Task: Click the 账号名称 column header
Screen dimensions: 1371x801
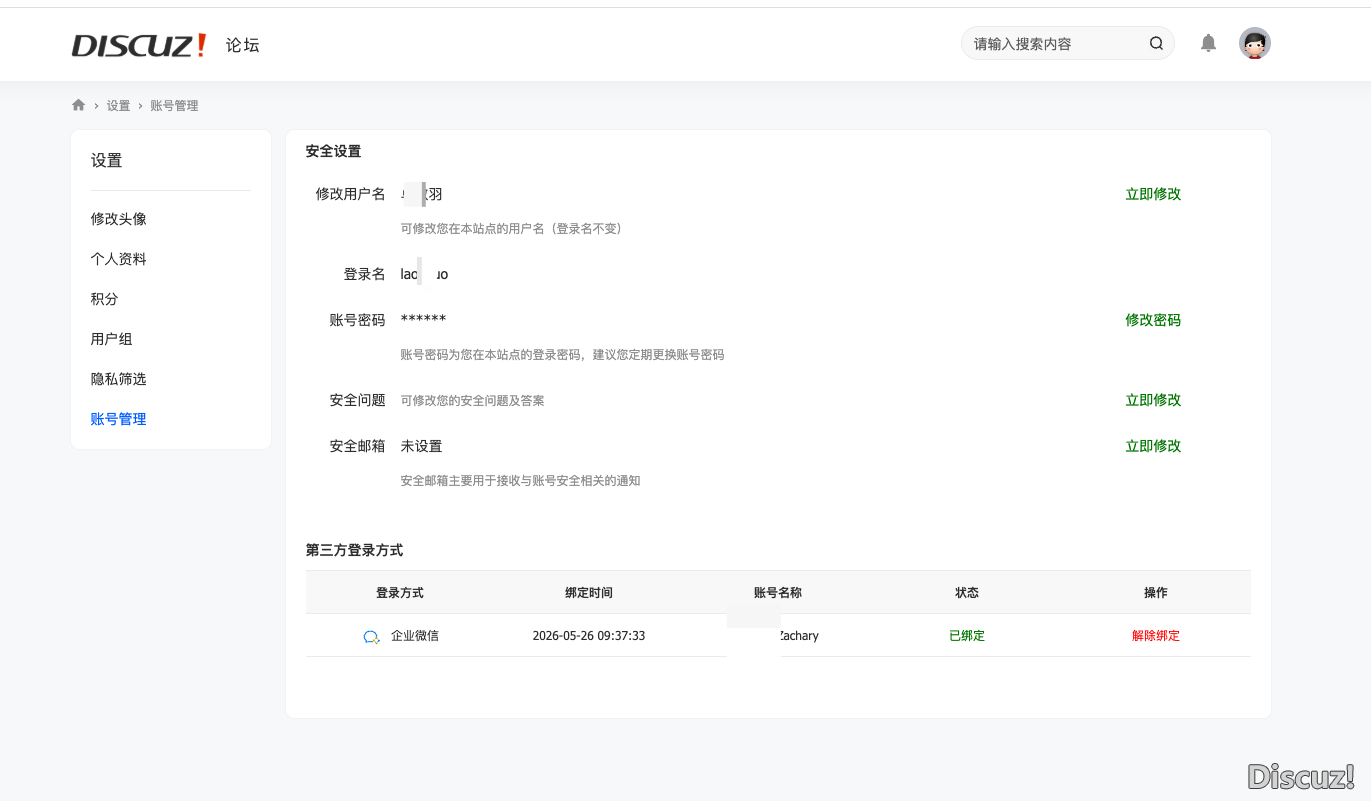Action: tap(778, 593)
